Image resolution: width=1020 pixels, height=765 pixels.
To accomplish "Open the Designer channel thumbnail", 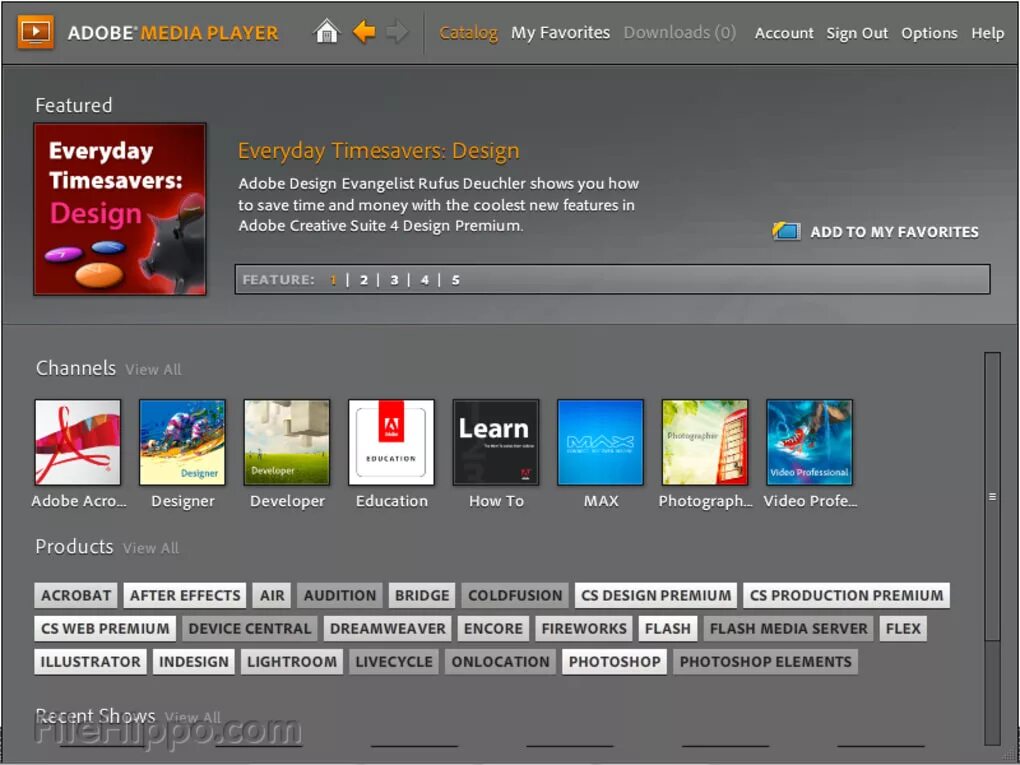I will [x=182, y=442].
